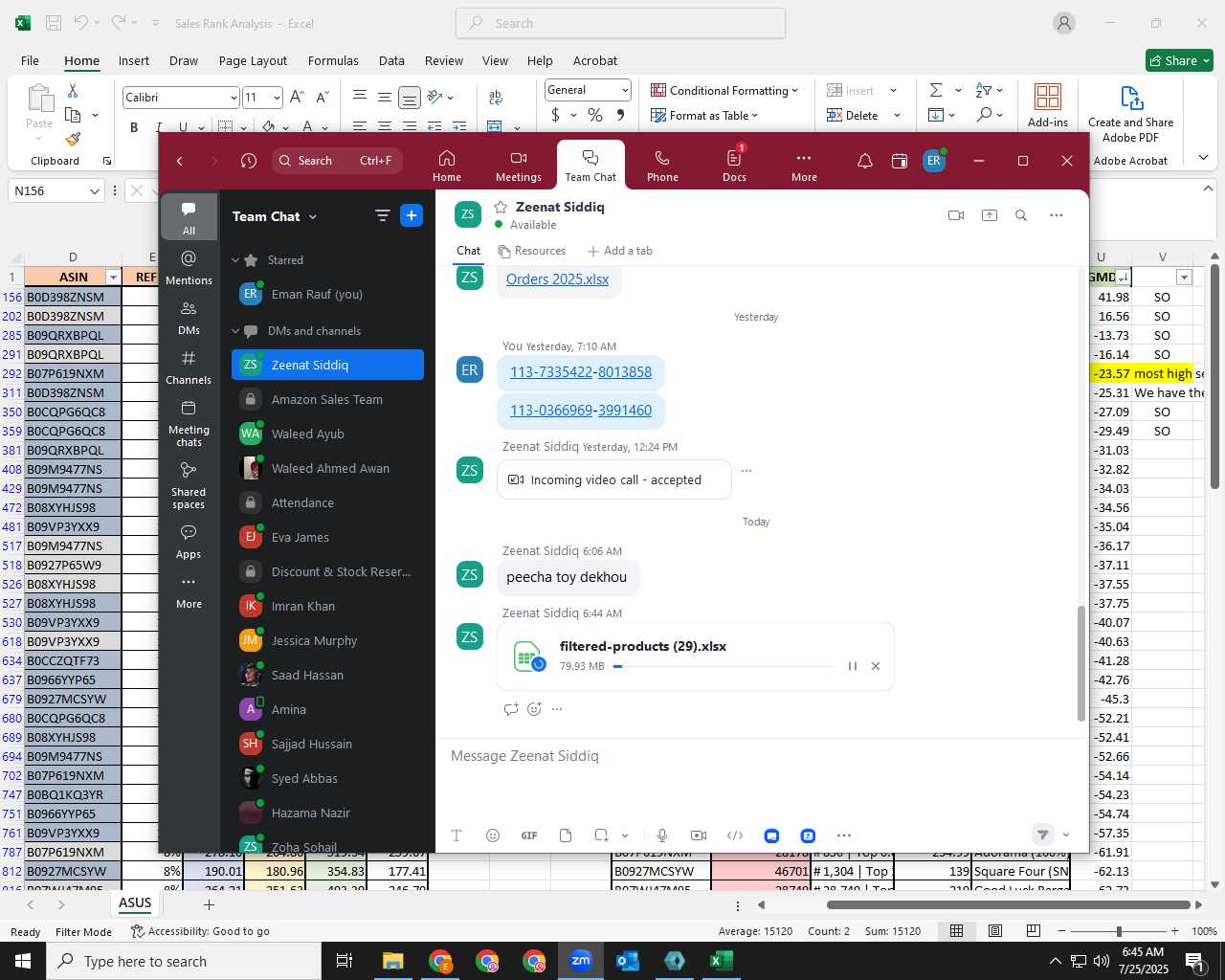Search within the Zeenat Siddiq chat
Screen dimensions: 1225x980
point(1021,215)
